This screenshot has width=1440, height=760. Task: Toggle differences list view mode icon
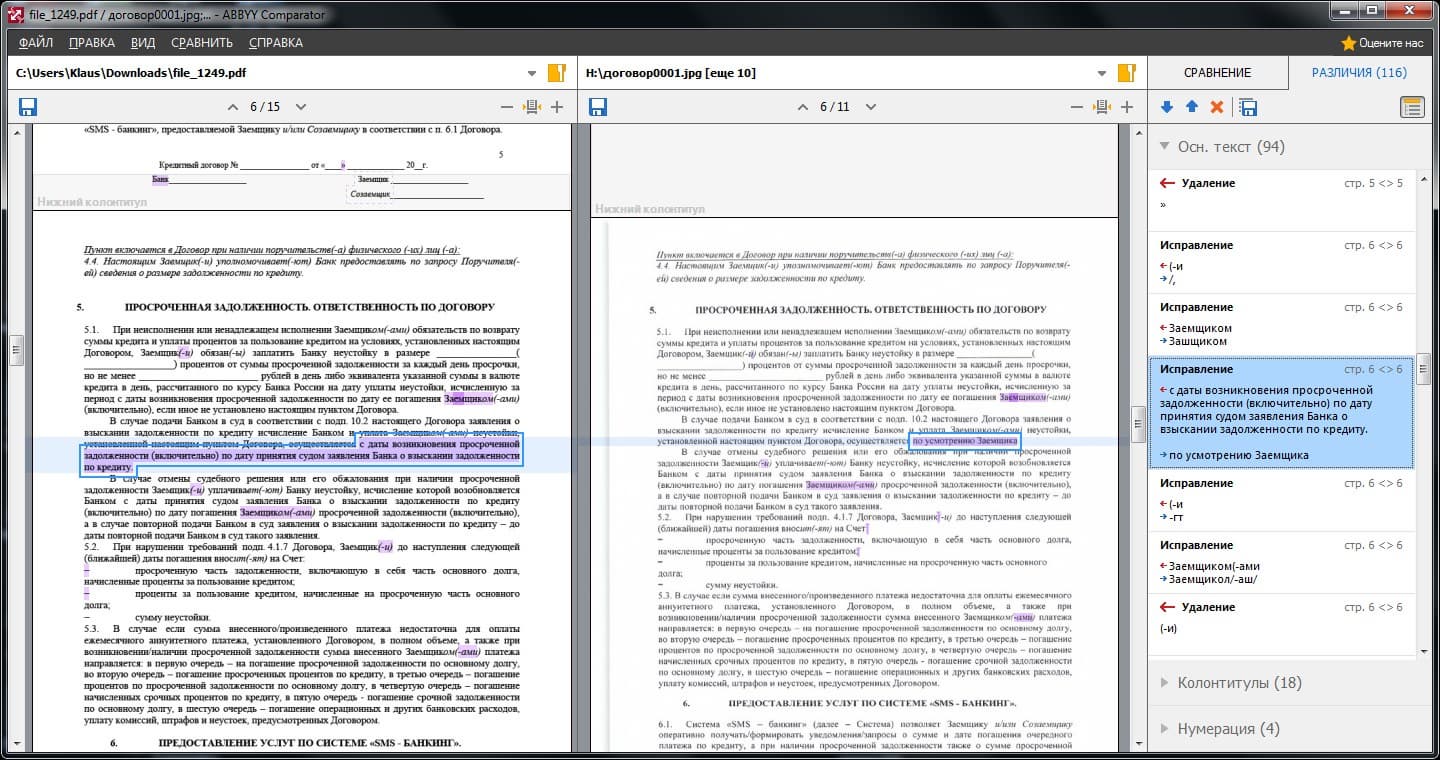click(x=1412, y=107)
